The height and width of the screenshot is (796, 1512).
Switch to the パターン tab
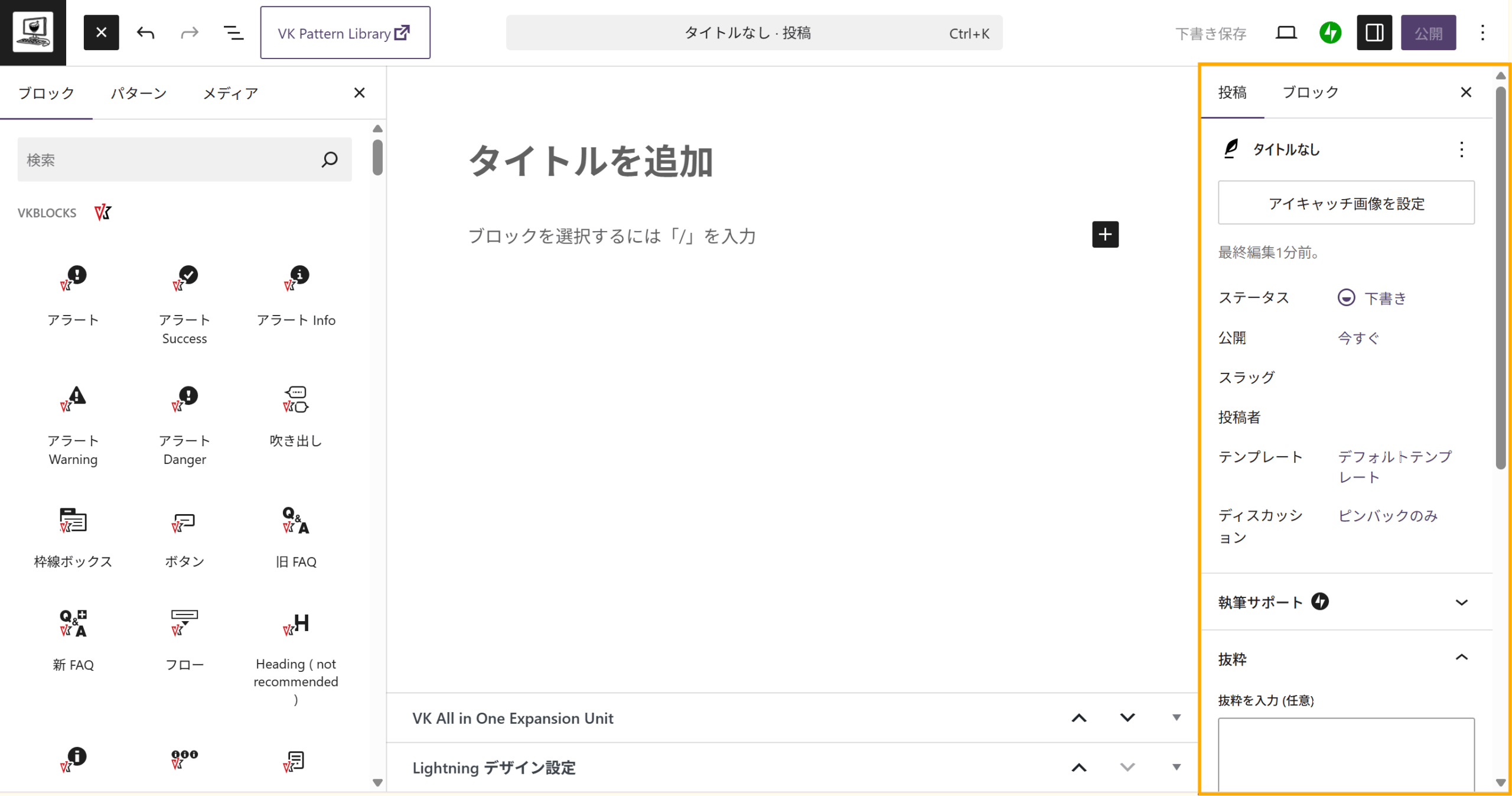139,93
